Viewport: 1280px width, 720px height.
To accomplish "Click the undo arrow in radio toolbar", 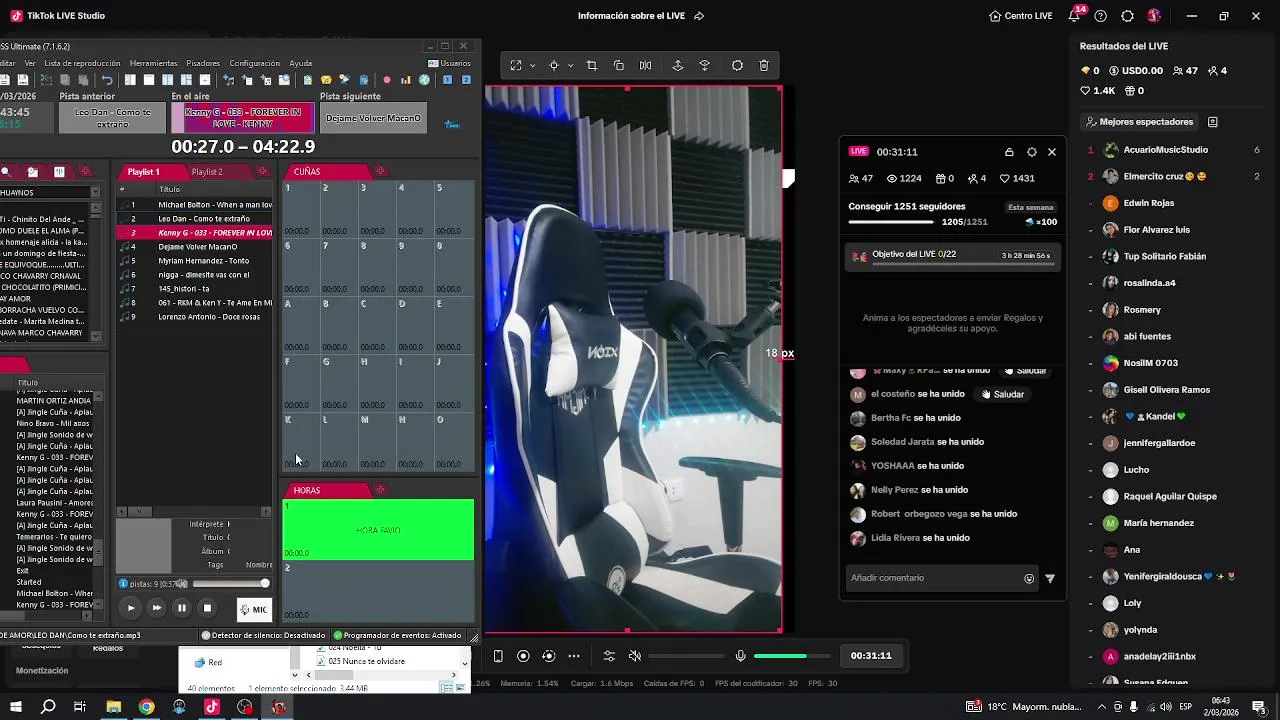I will pos(107,80).
